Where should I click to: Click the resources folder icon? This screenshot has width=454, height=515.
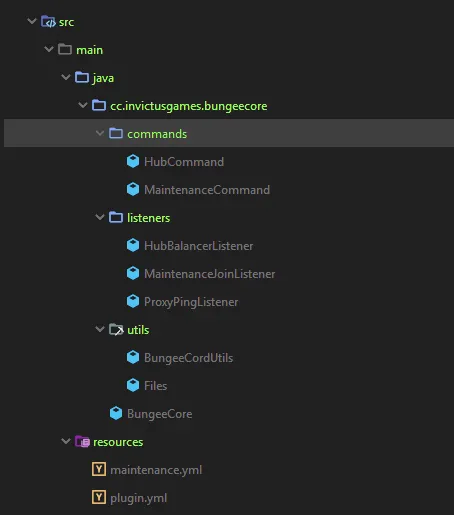82,442
